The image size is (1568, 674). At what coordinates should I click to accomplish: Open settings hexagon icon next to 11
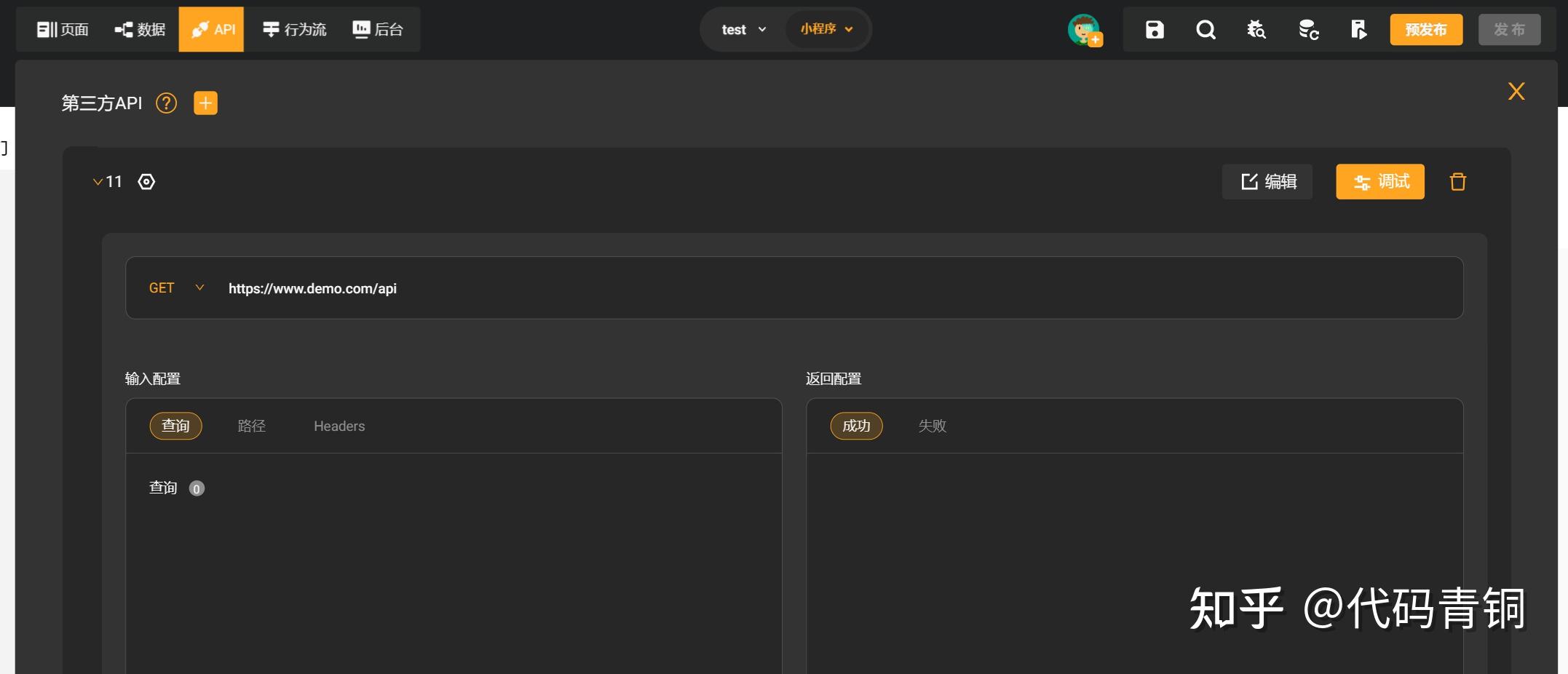[x=146, y=182]
